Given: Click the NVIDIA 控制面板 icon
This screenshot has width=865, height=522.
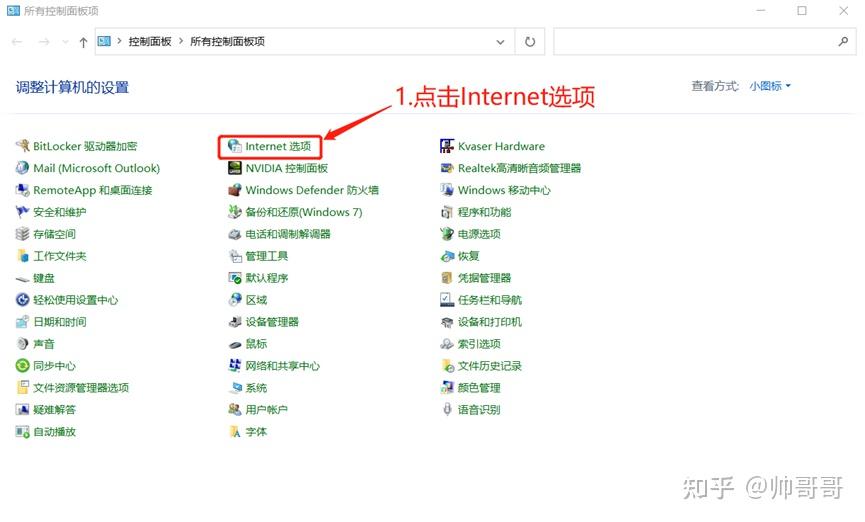Looking at the screenshot, I should [x=234, y=168].
